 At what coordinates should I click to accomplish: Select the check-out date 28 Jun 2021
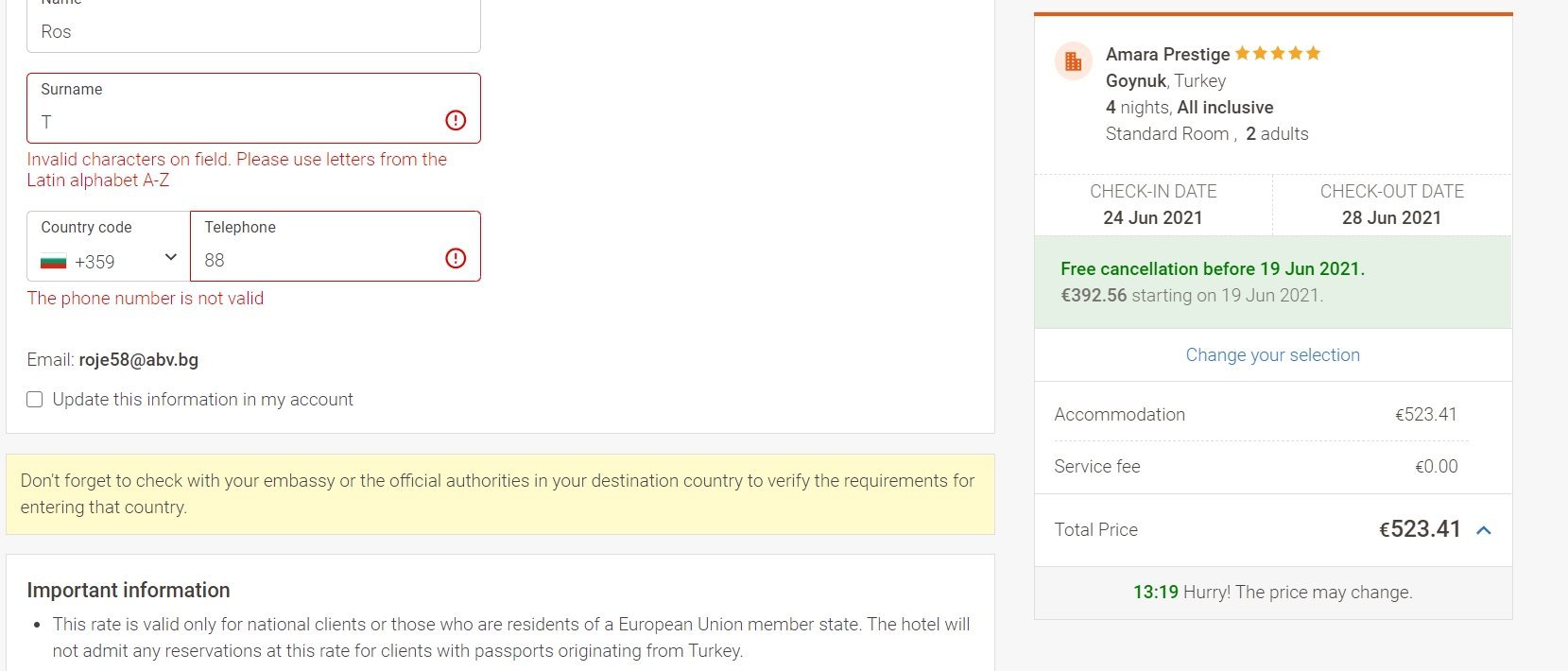click(1391, 217)
